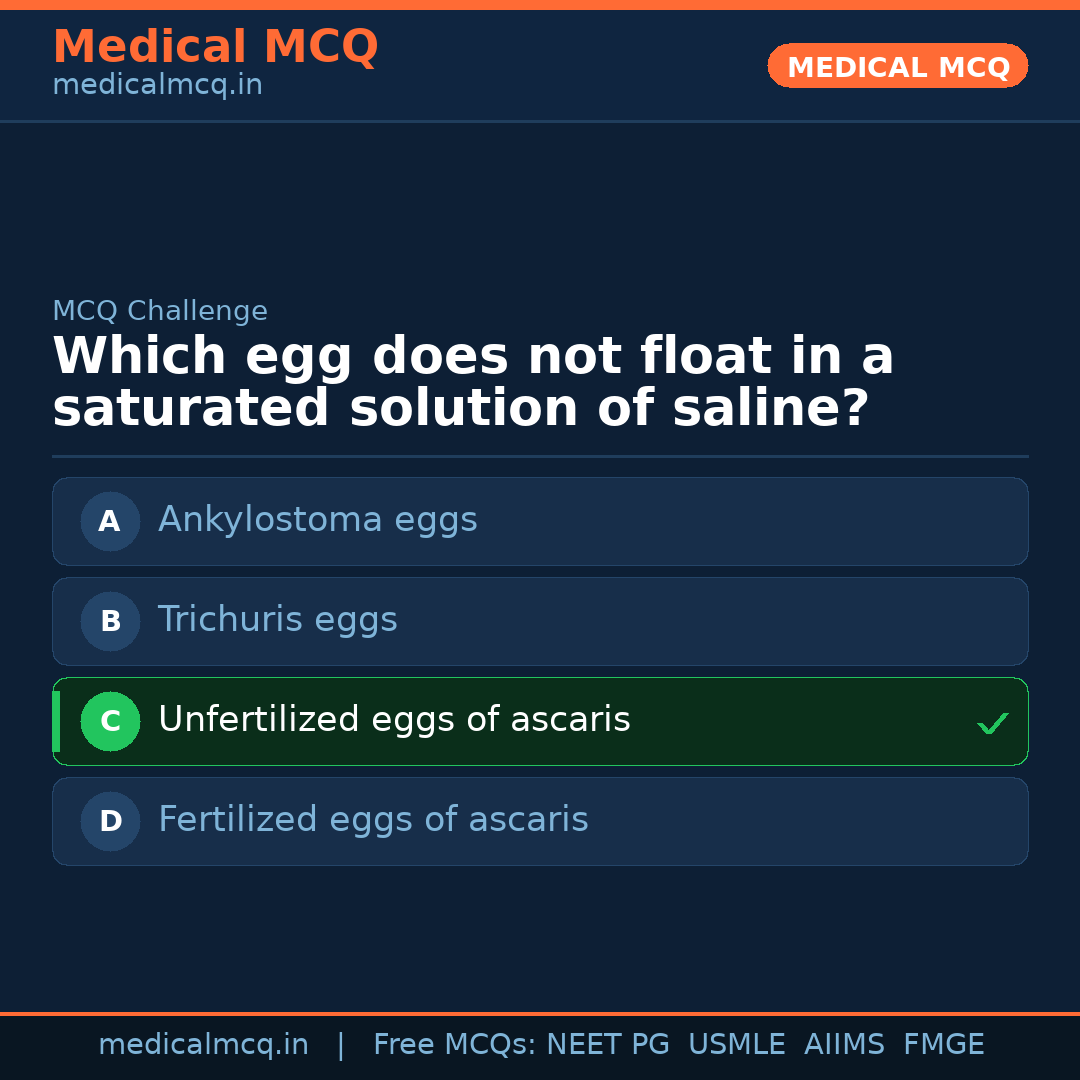Click FMGE in the footer
Image resolution: width=1080 pixels, height=1080 pixels.
(x=943, y=1045)
